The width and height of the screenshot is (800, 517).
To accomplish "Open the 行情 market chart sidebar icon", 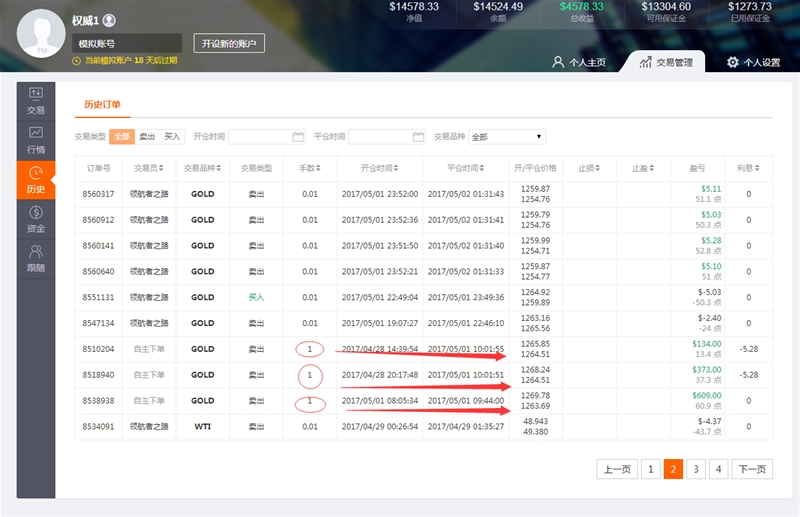I will coord(36,140).
